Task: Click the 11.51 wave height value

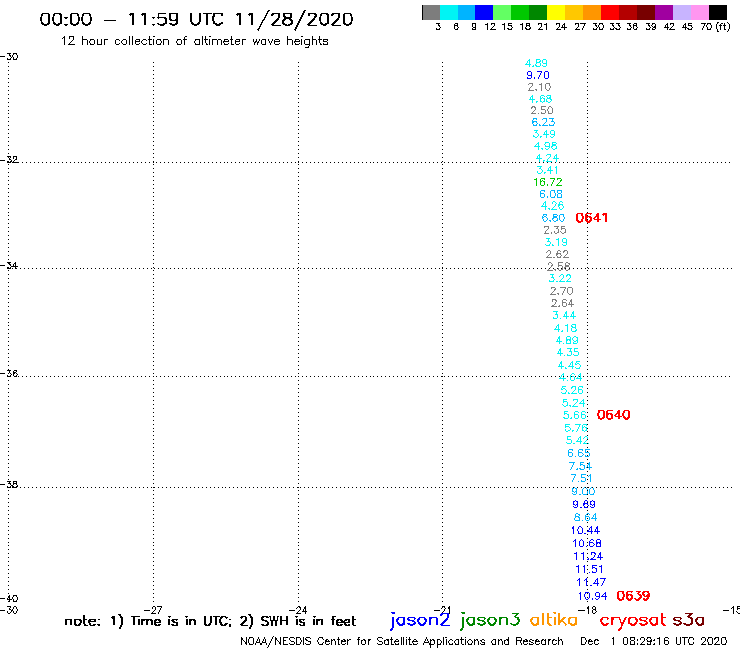Action: [x=589, y=569]
